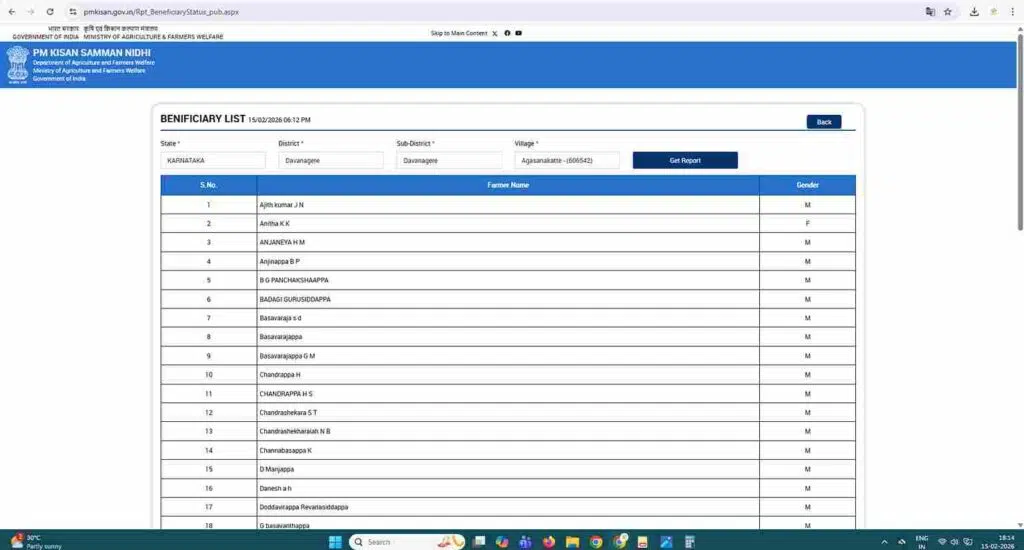Open the weather widget on taskbar
Viewport: 1024px width, 550px height.
[x=36, y=542]
